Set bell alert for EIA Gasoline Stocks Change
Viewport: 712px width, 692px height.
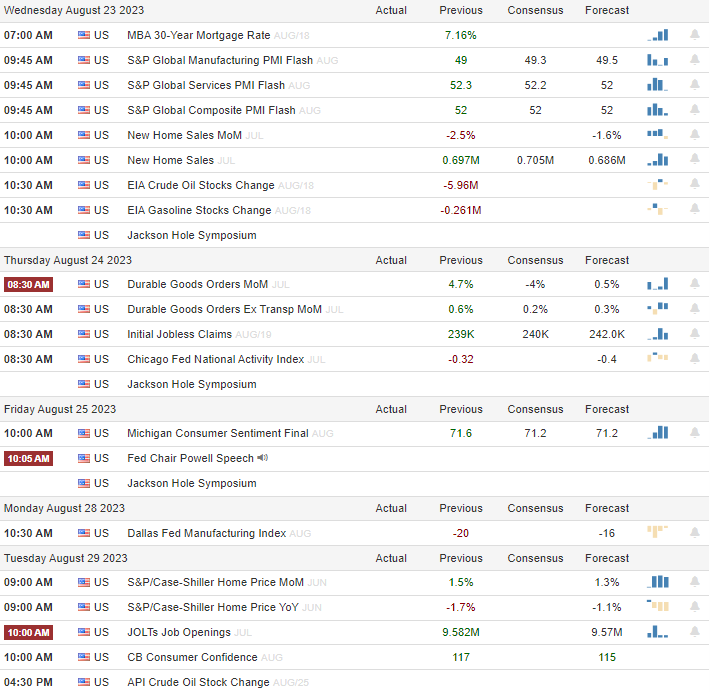(694, 209)
